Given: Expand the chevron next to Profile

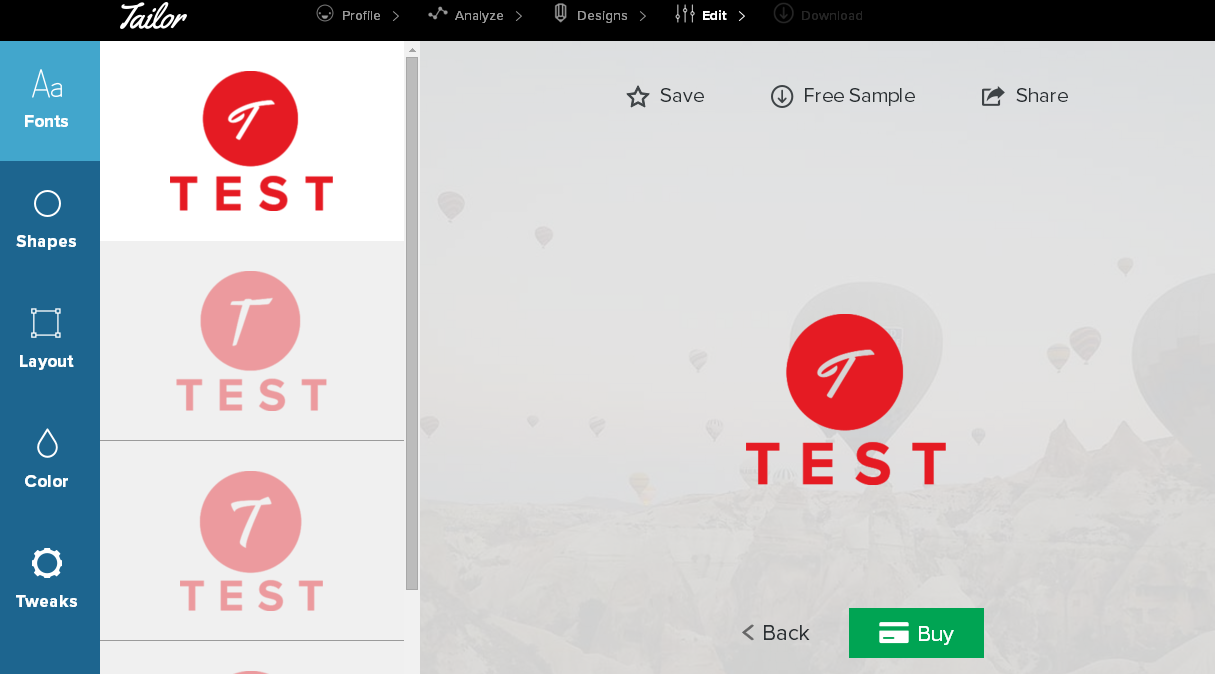Looking at the screenshot, I should click(x=398, y=14).
